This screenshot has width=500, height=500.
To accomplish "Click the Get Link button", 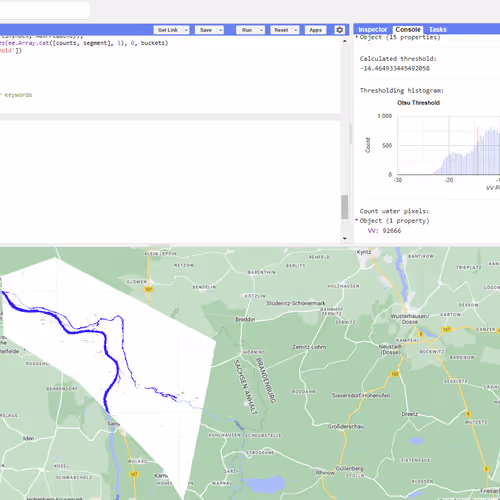I will [x=168, y=30].
